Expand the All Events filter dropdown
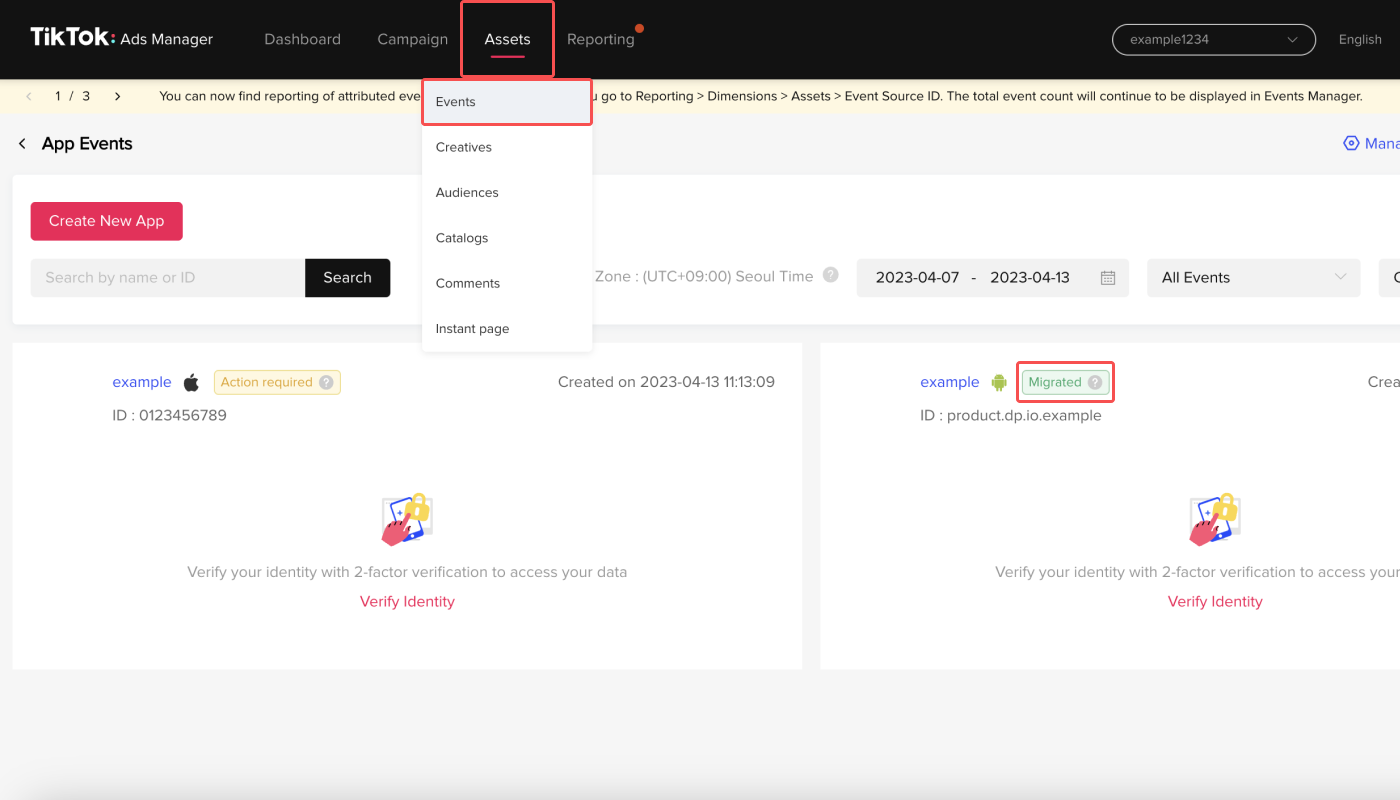This screenshot has width=1400, height=800. (x=1254, y=278)
